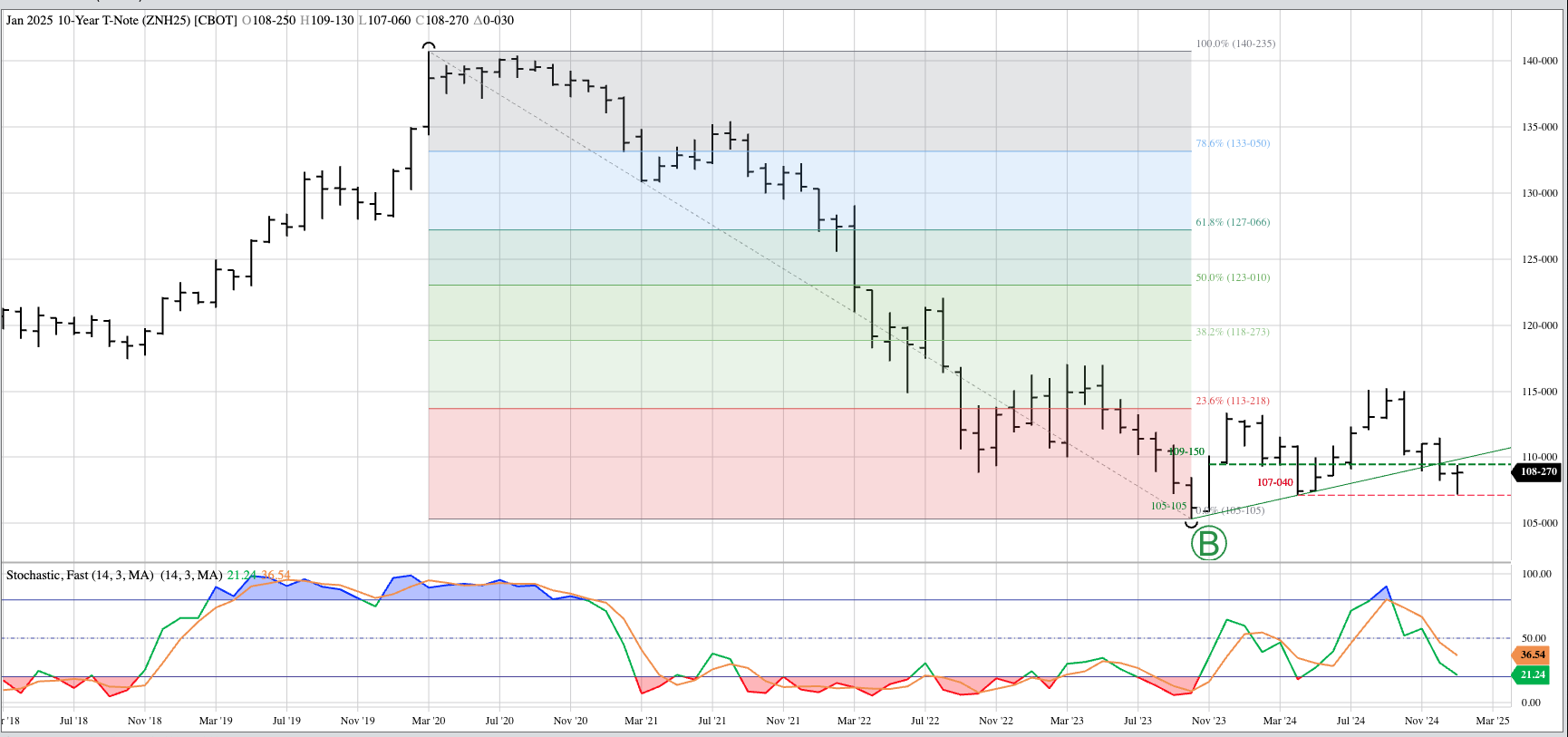The width and height of the screenshot is (1568, 737).
Task: Click the red 107-040 price annotation
Action: point(1274,482)
